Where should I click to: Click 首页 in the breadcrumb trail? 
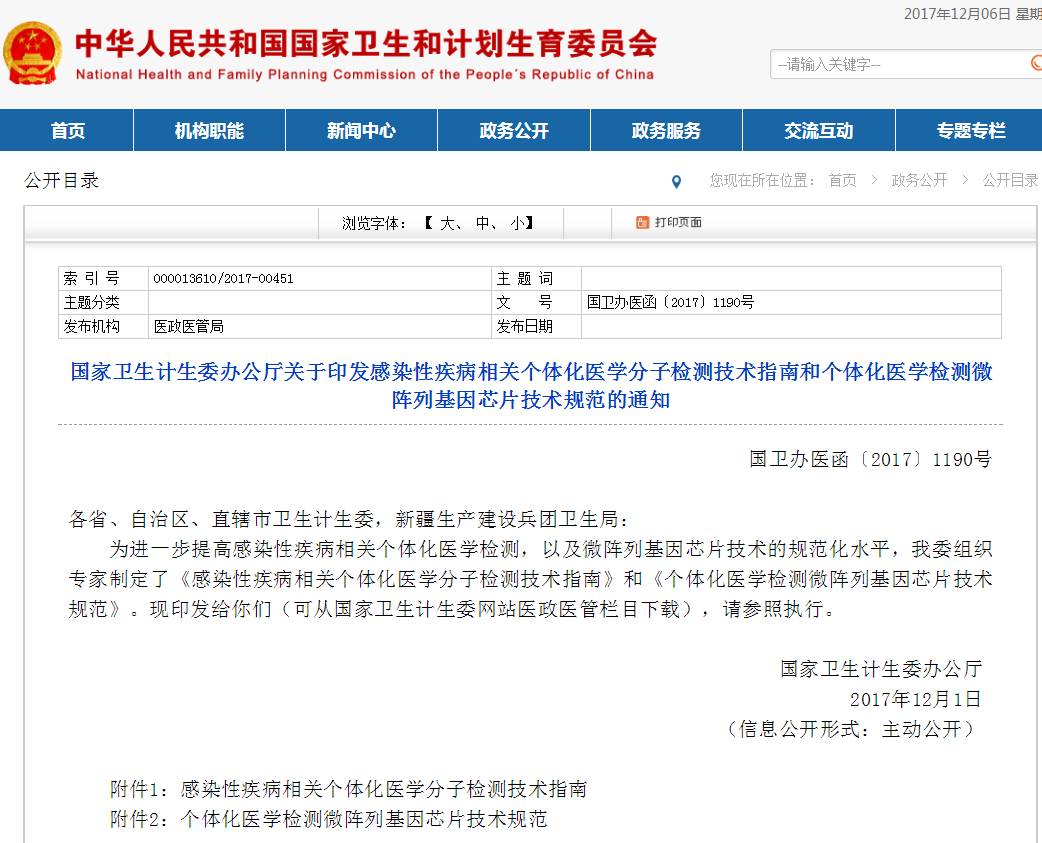coord(842,180)
